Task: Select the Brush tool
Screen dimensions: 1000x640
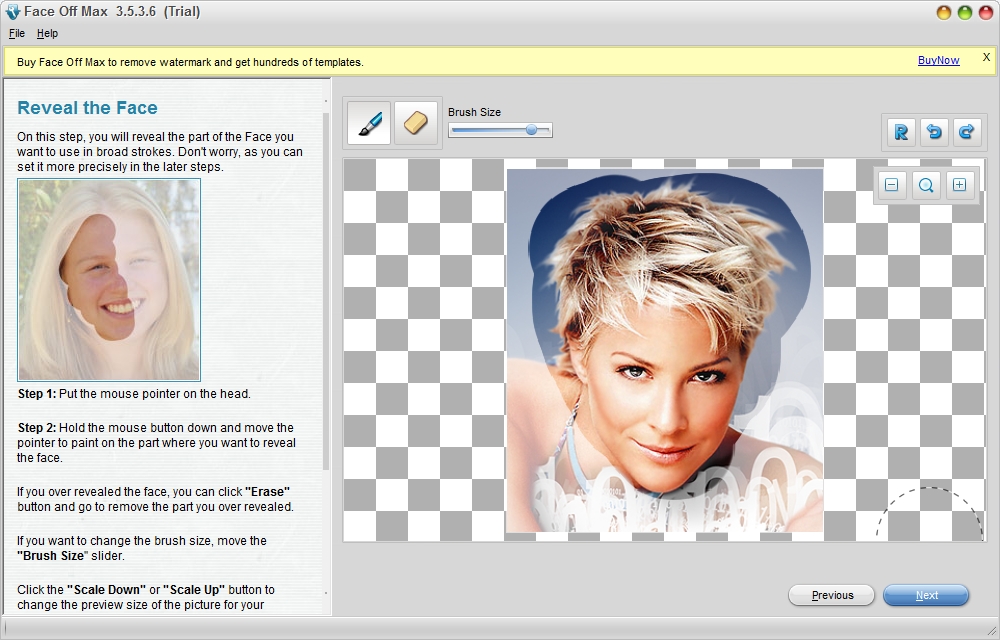Action: click(x=368, y=122)
